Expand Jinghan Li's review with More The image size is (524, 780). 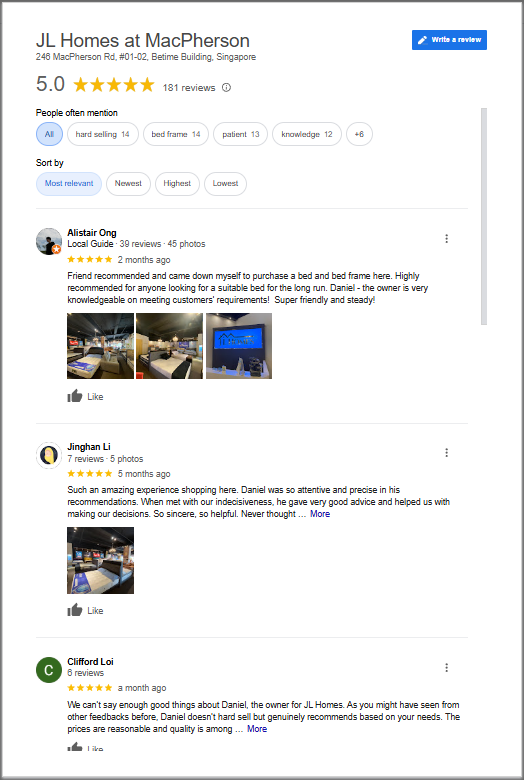point(320,514)
